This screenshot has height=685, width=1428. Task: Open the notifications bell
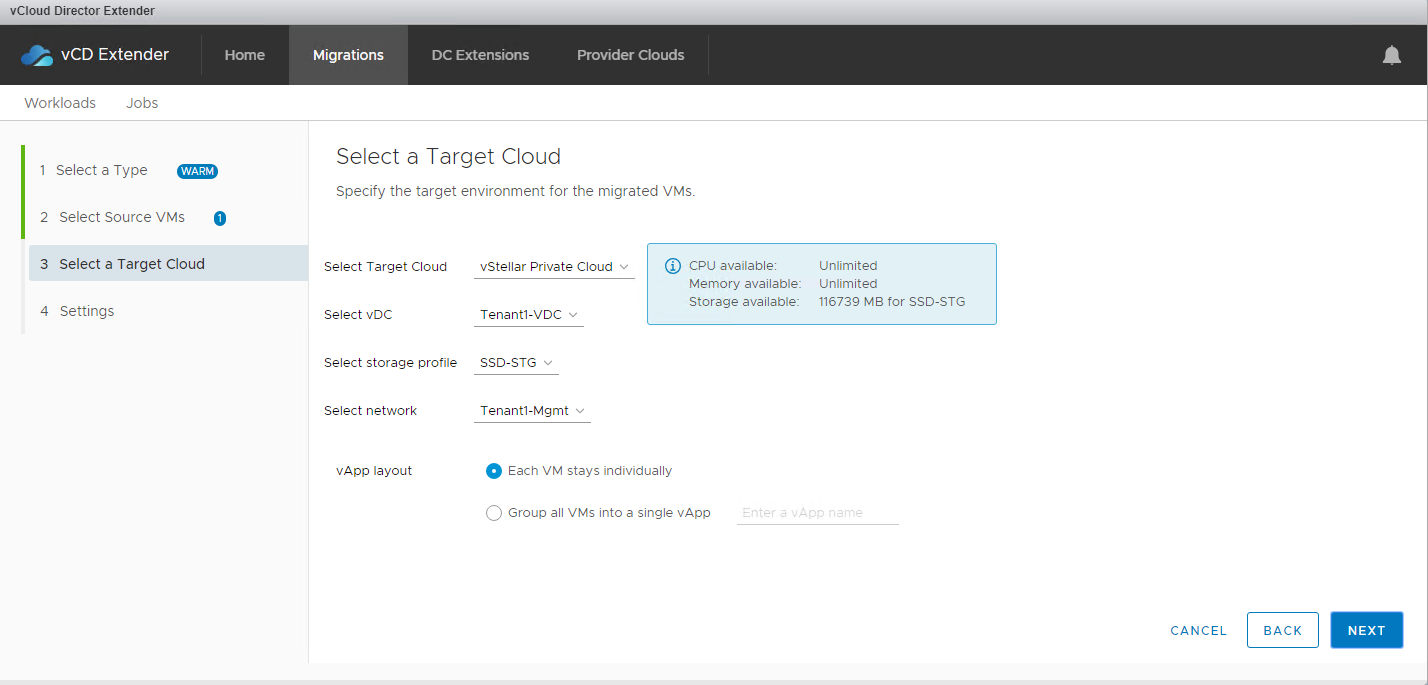coord(1391,55)
